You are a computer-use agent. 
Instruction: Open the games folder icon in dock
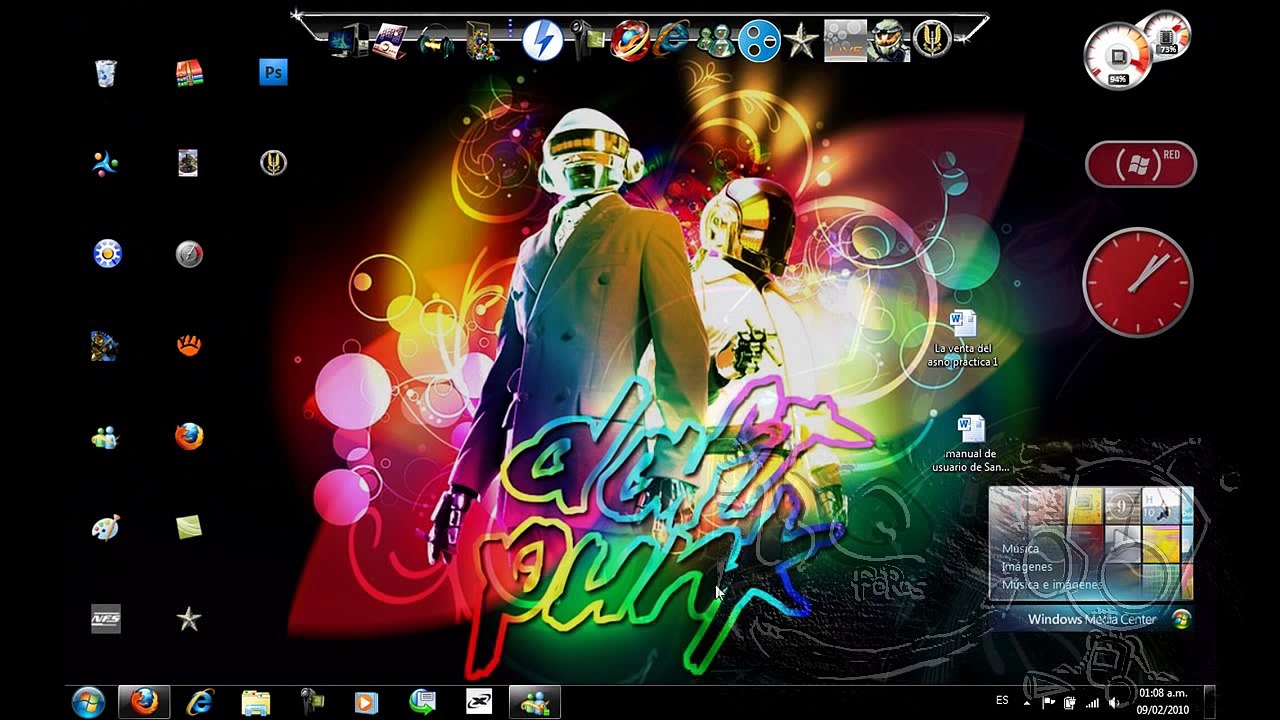(484, 41)
